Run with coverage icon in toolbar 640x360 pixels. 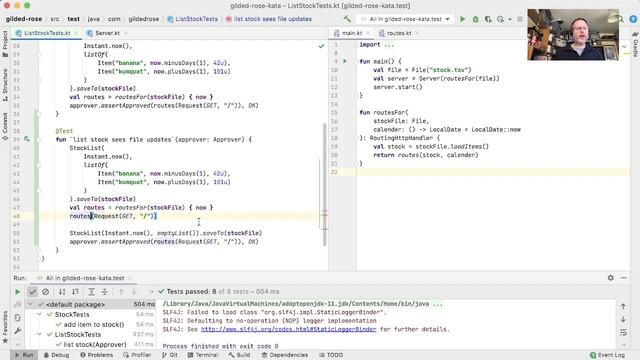point(488,19)
